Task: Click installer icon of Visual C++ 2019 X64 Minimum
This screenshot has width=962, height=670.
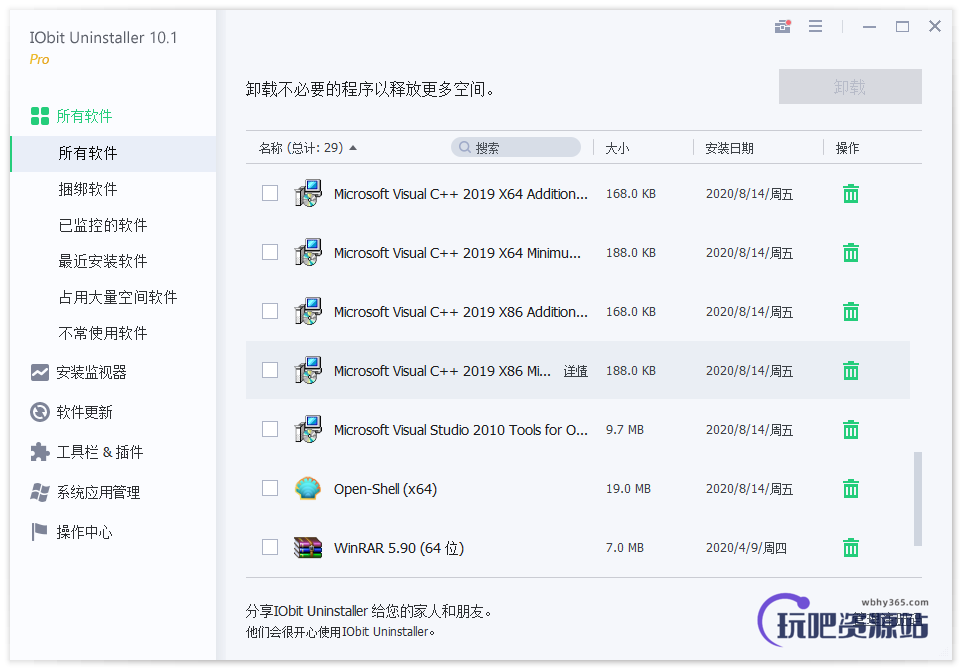Action: pos(308,252)
